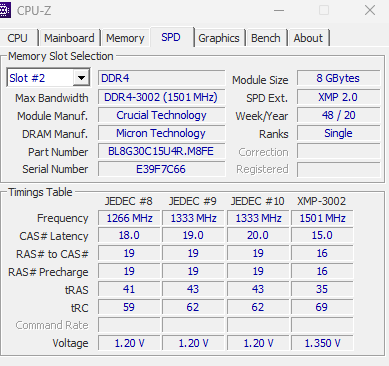Click the CAS# Latency value 19.0
This screenshot has width=389, height=366.
click(x=193, y=235)
